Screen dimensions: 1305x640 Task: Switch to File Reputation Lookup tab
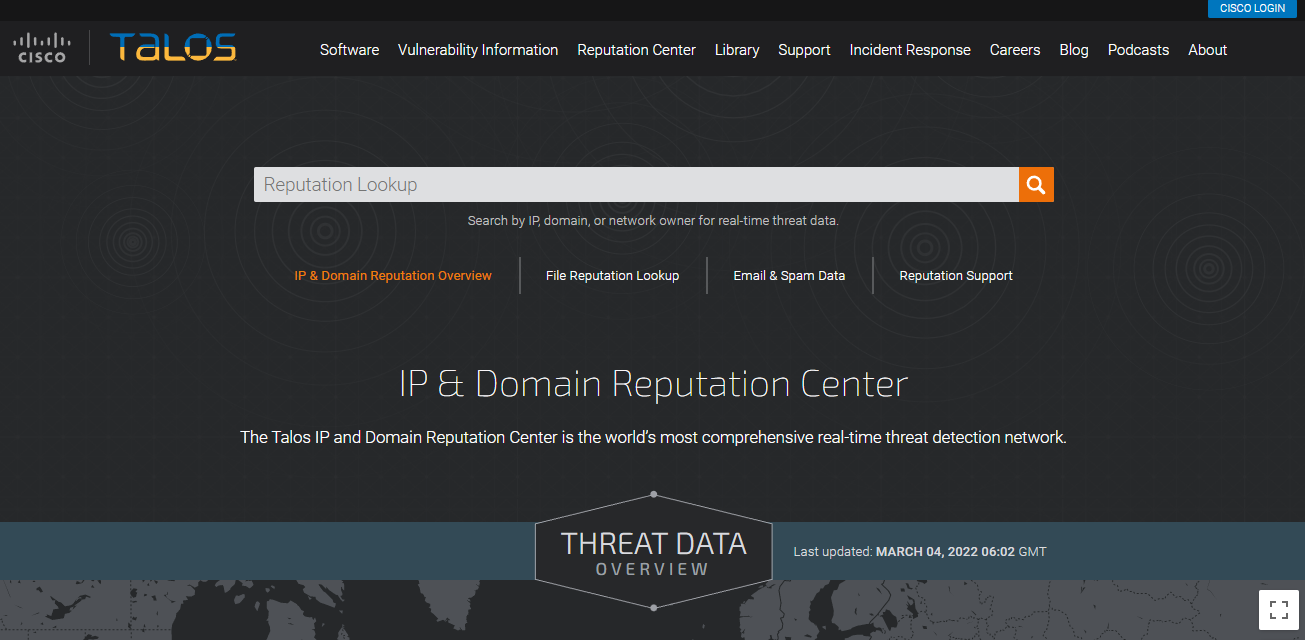point(612,275)
